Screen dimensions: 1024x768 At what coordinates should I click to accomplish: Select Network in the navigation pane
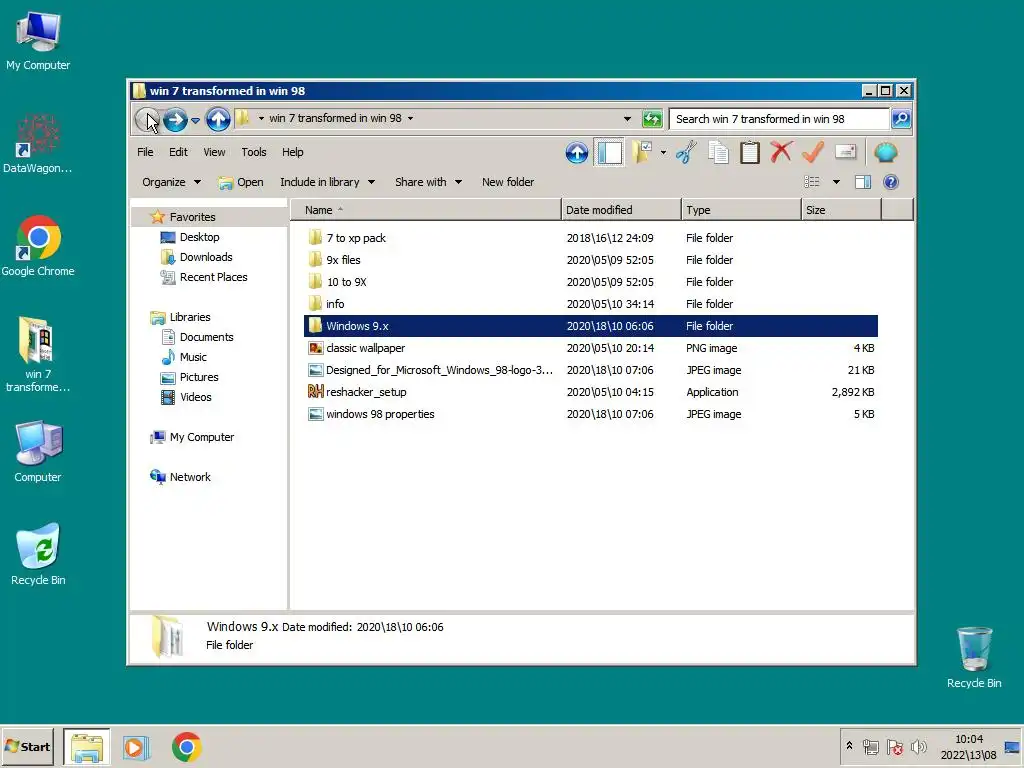point(180,477)
